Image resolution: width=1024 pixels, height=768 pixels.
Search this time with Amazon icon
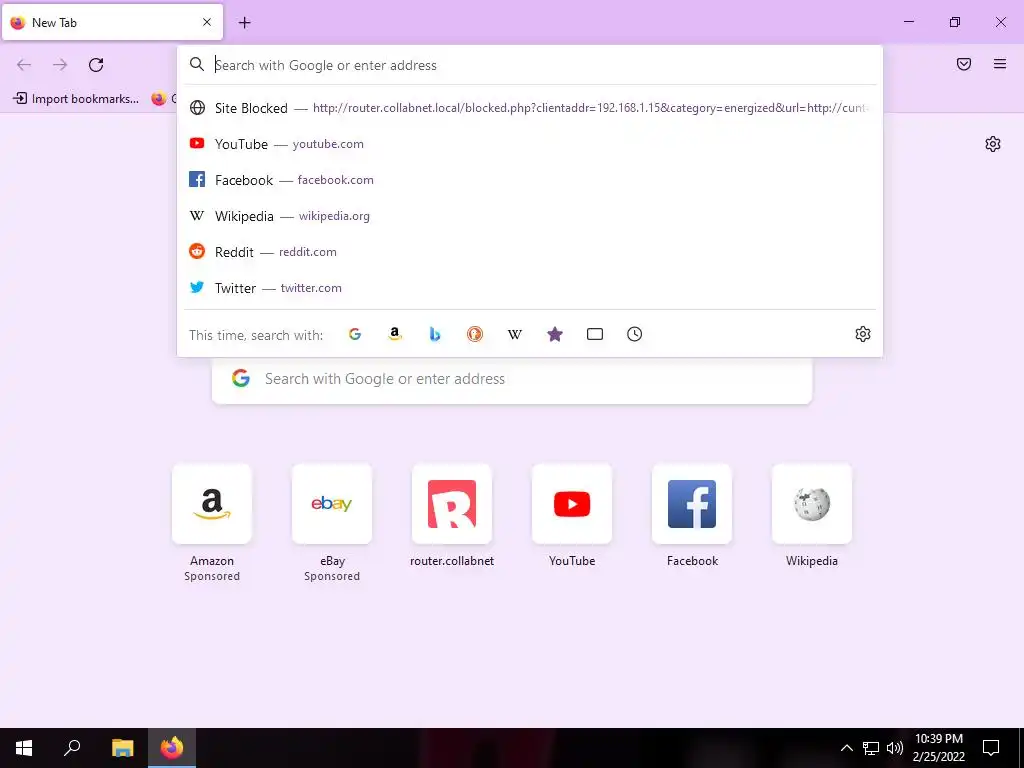coord(394,334)
